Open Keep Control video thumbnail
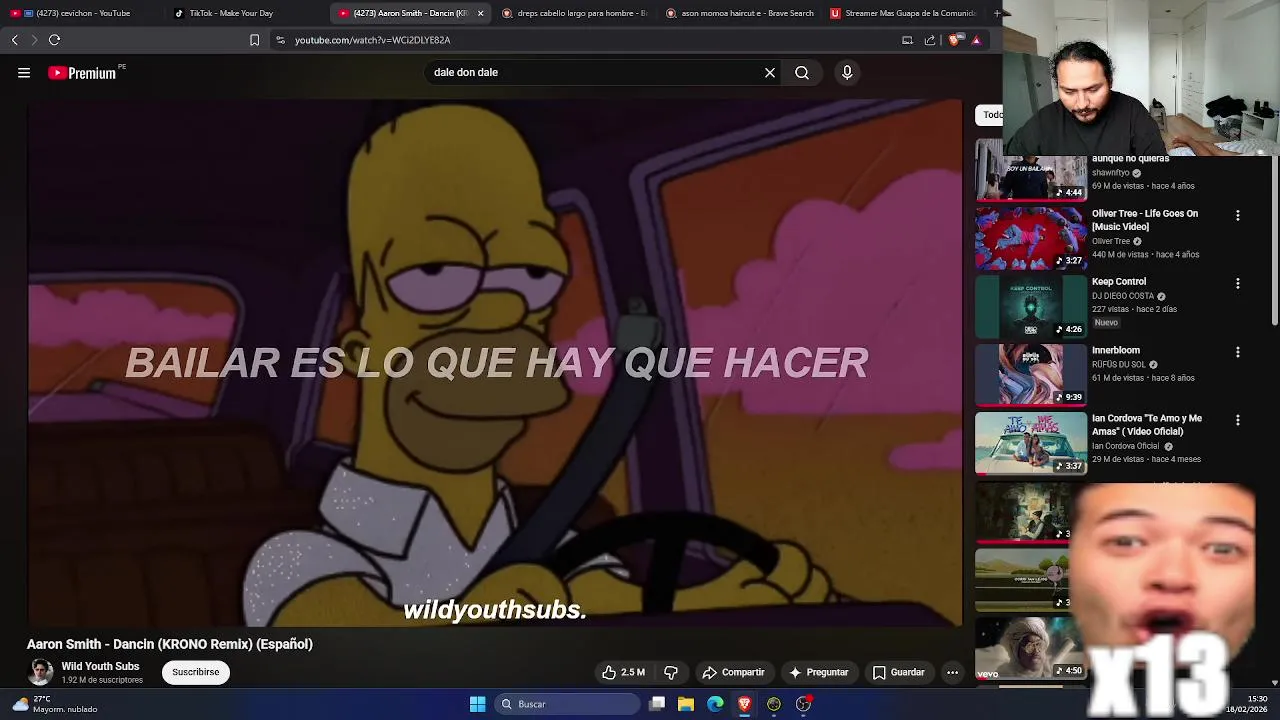The image size is (1280, 720). tap(1031, 306)
